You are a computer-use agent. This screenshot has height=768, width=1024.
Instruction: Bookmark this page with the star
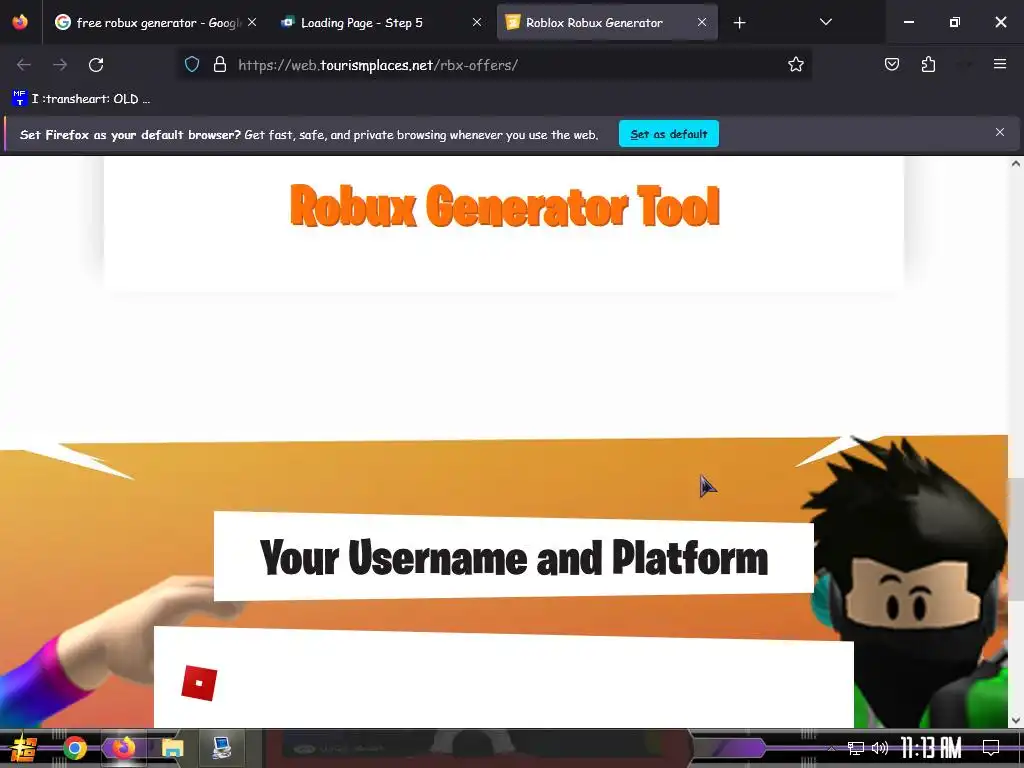795,65
